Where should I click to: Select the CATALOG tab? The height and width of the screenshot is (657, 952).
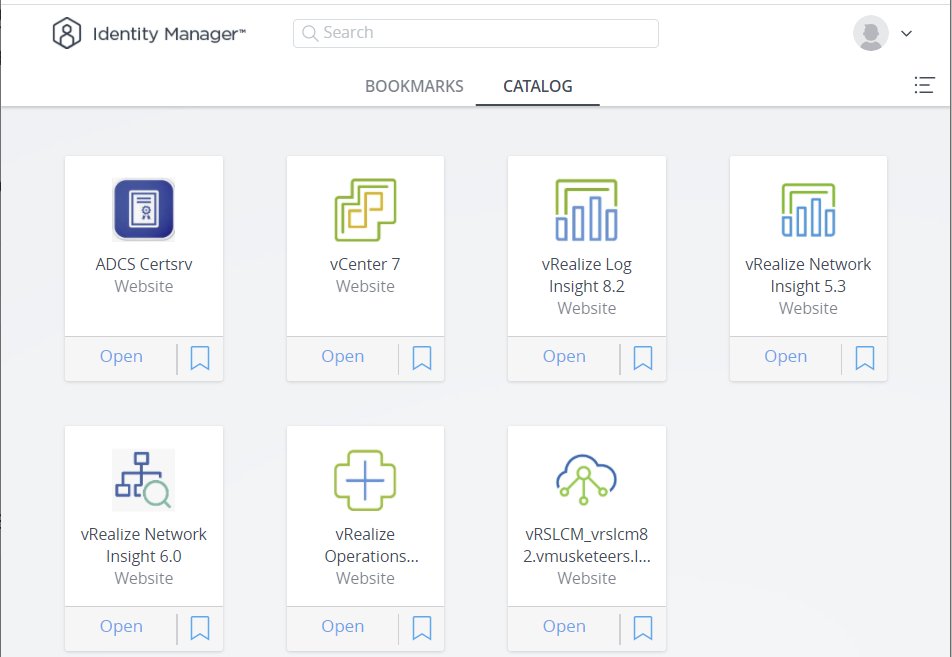[x=538, y=86]
